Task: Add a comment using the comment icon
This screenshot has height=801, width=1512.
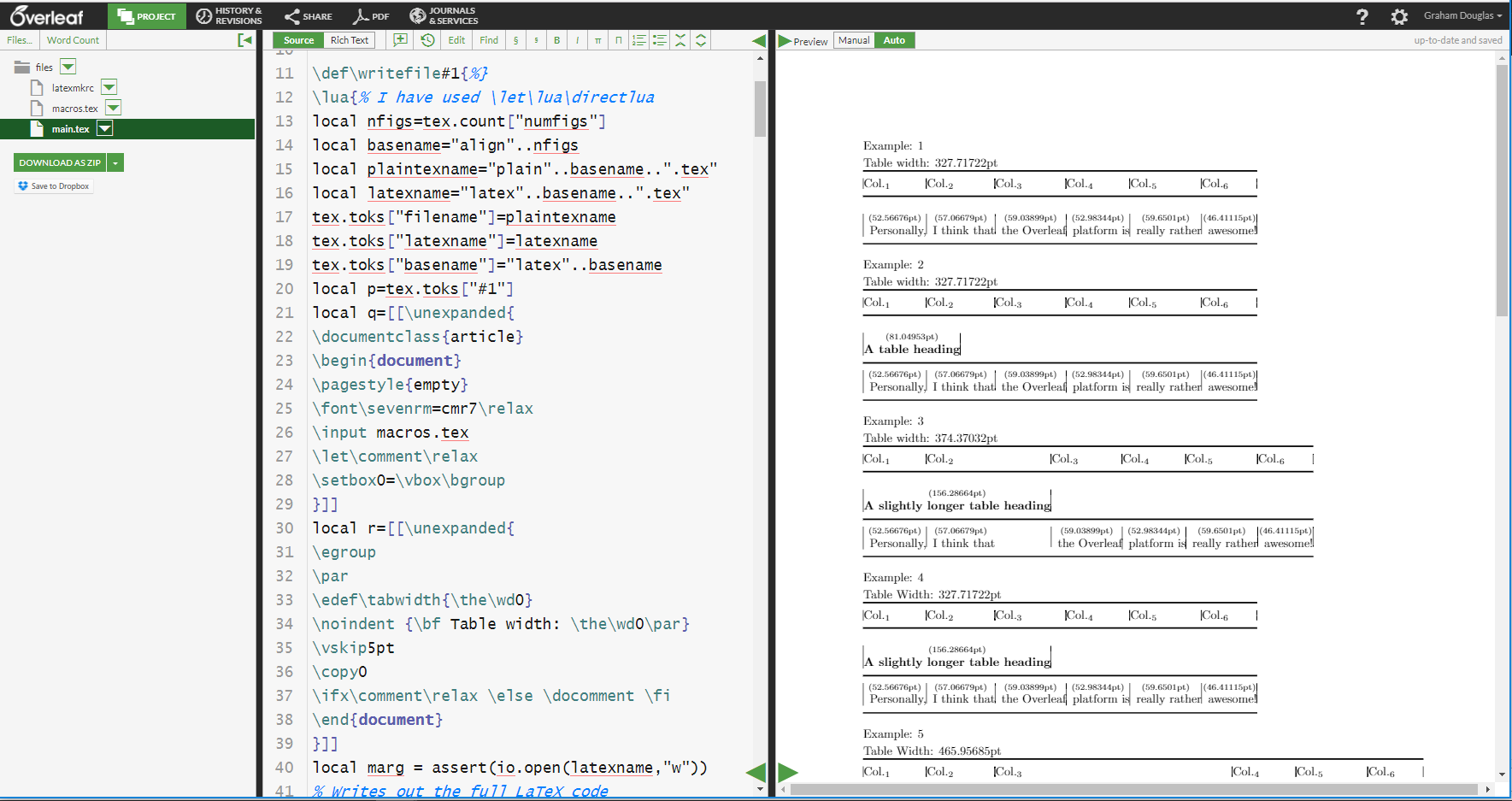Action: click(x=400, y=40)
